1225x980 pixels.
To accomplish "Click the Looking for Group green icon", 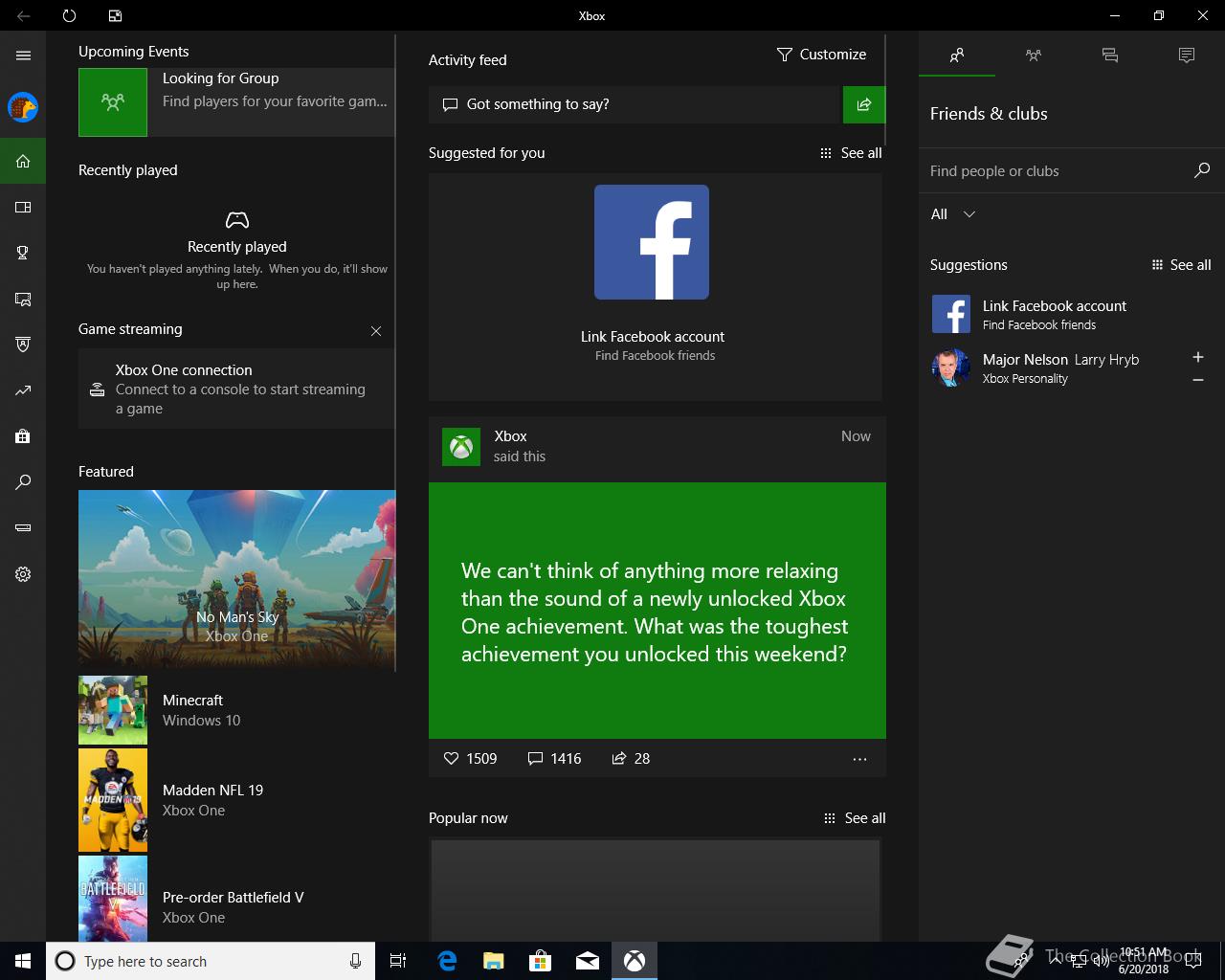I will click(x=113, y=101).
